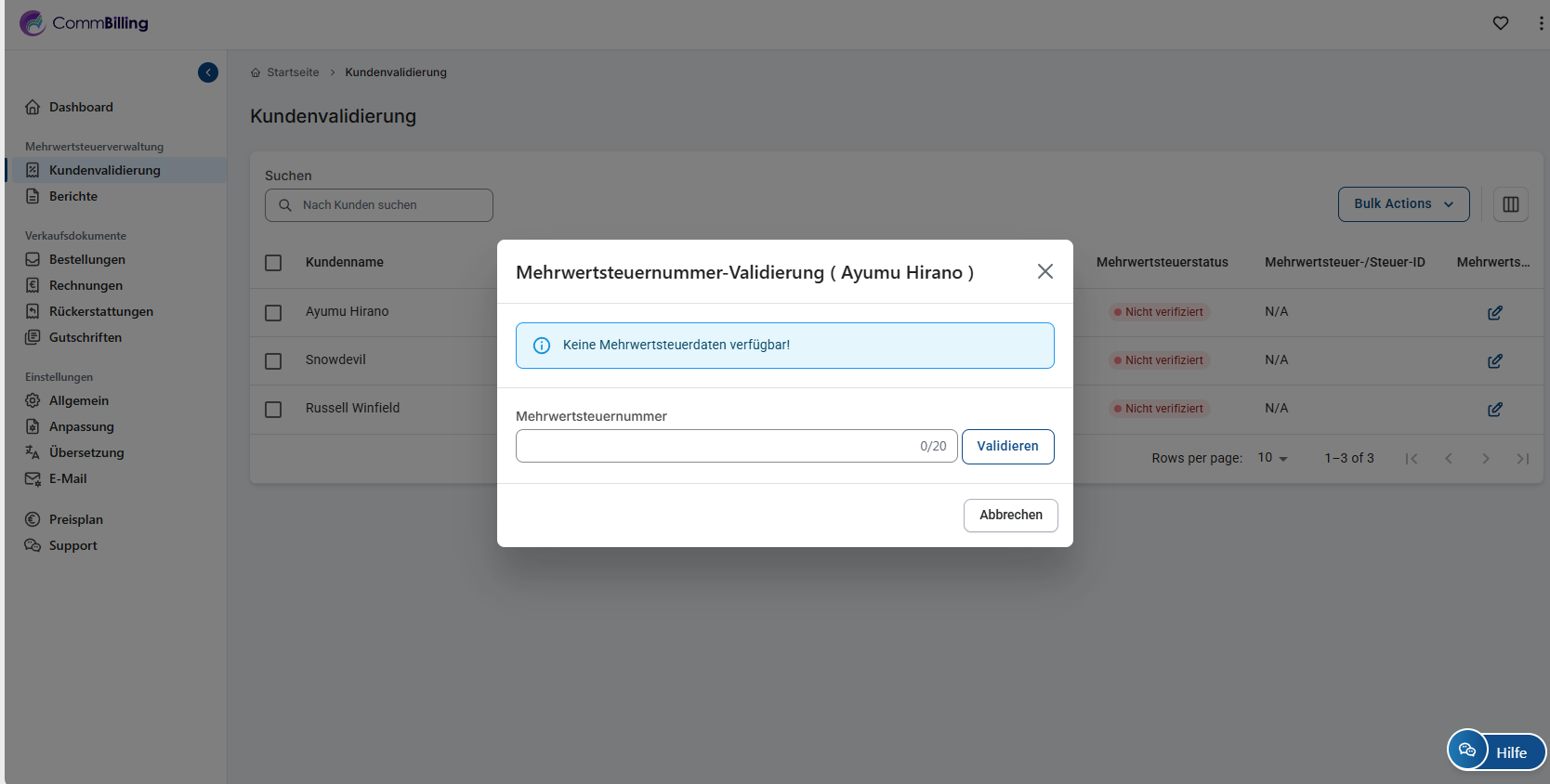The width and height of the screenshot is (1550, 784).
Task: Close the validation dialog with X
Action: [x=1044, y=271]
